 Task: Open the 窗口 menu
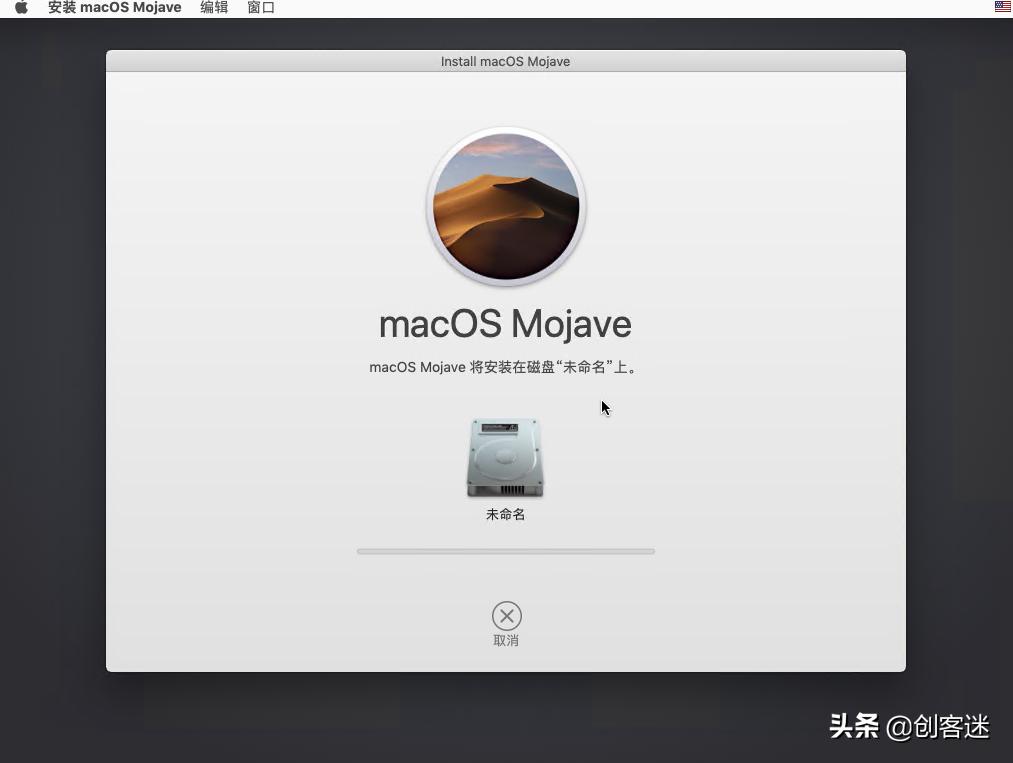(x=260, y=7)
